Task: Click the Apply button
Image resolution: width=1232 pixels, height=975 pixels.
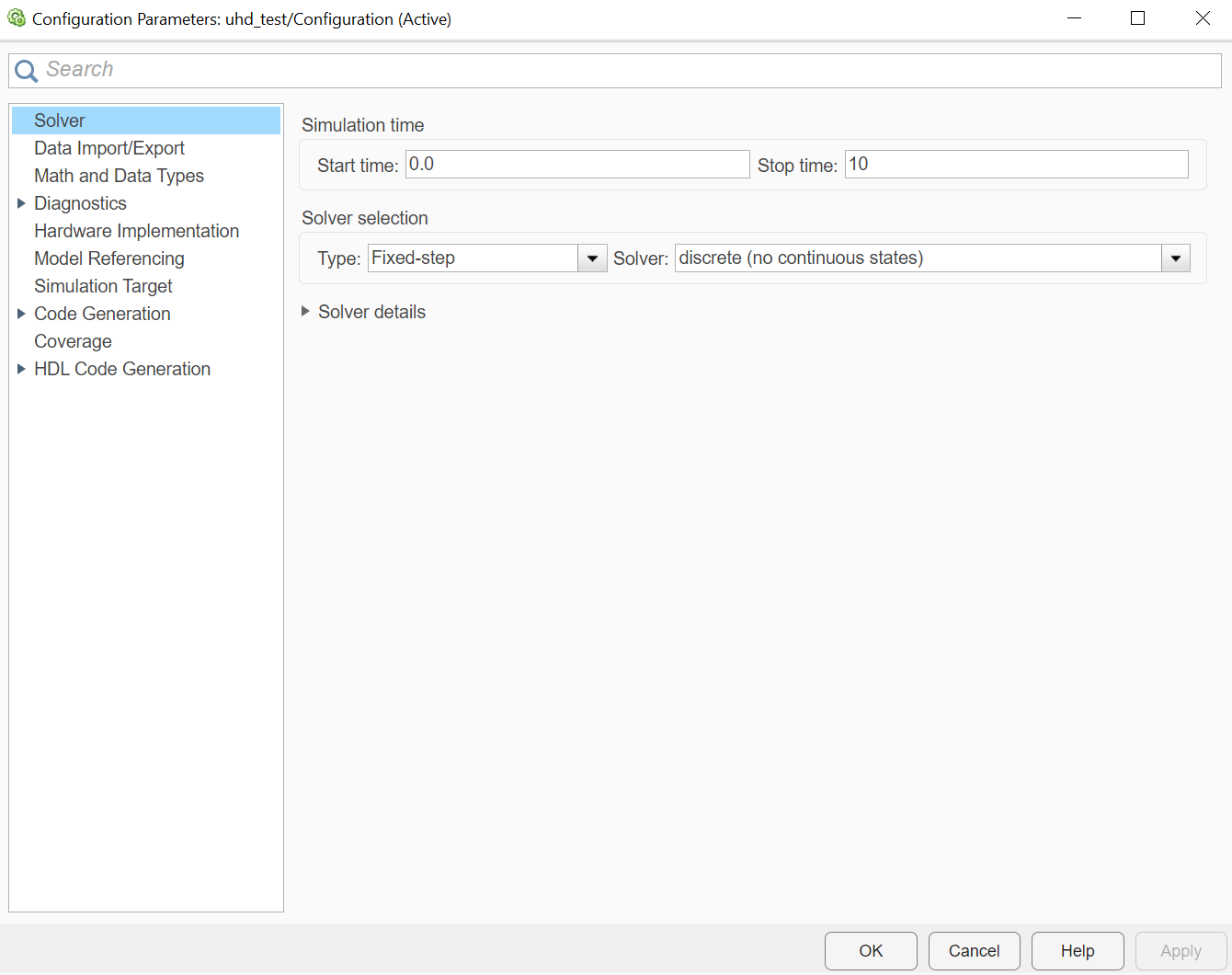Action: 1181,951
